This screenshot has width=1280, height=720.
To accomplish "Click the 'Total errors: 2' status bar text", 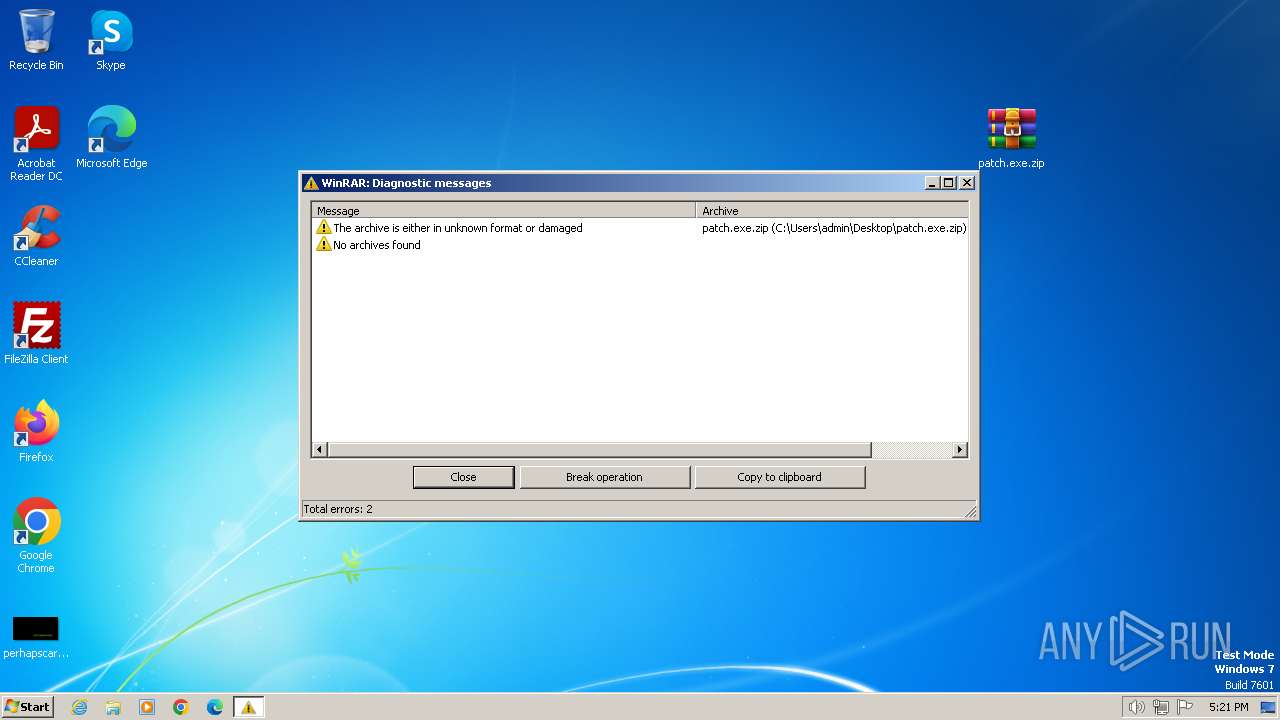I will coord(338,509).
